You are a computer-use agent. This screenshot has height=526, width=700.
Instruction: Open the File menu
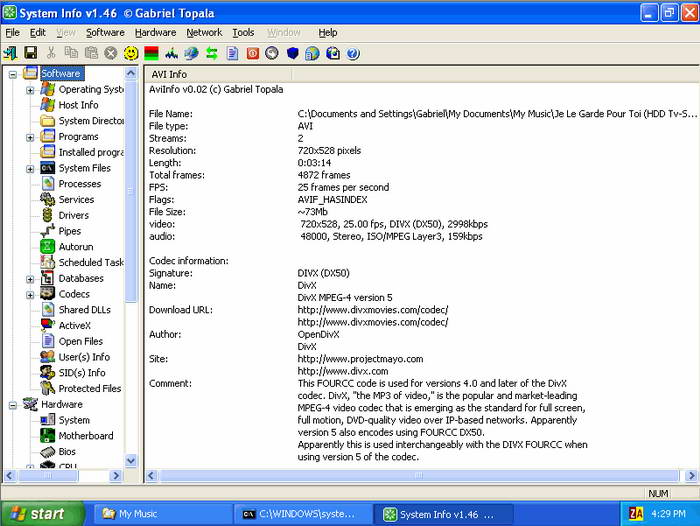(x=12, y=33)
